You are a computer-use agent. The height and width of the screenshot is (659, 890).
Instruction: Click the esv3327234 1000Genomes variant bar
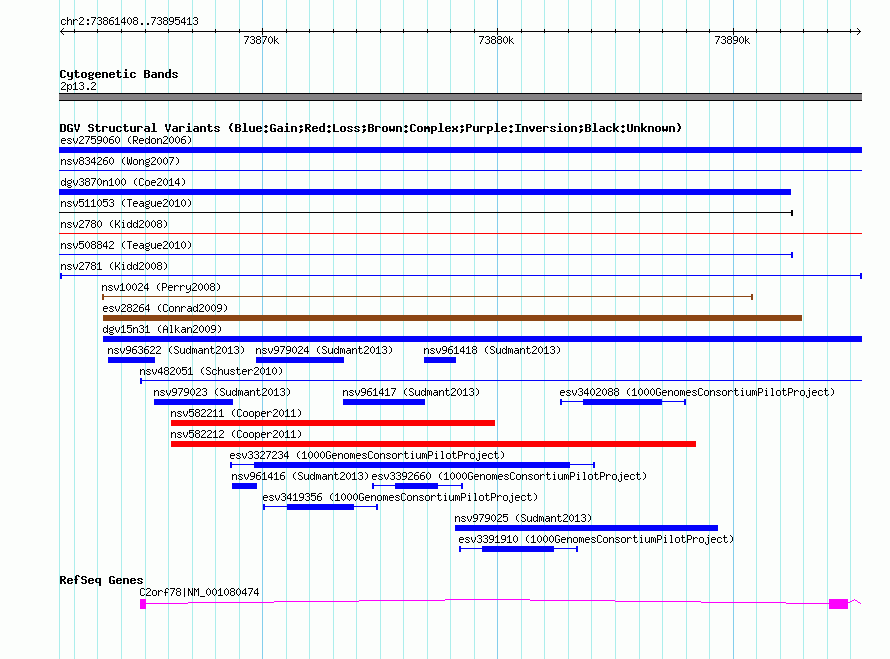click(412, 465)
